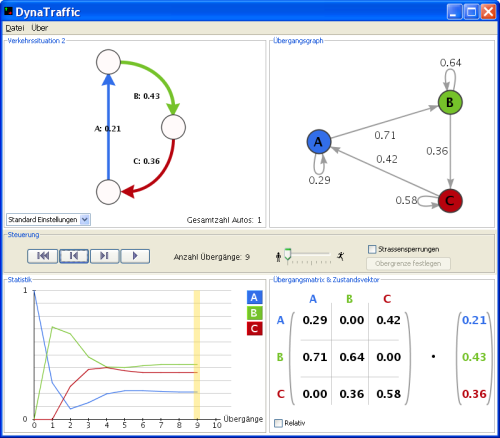Click the top junction circle in the traffic situation
Screen dimensions: 500x438
(108, 62)
